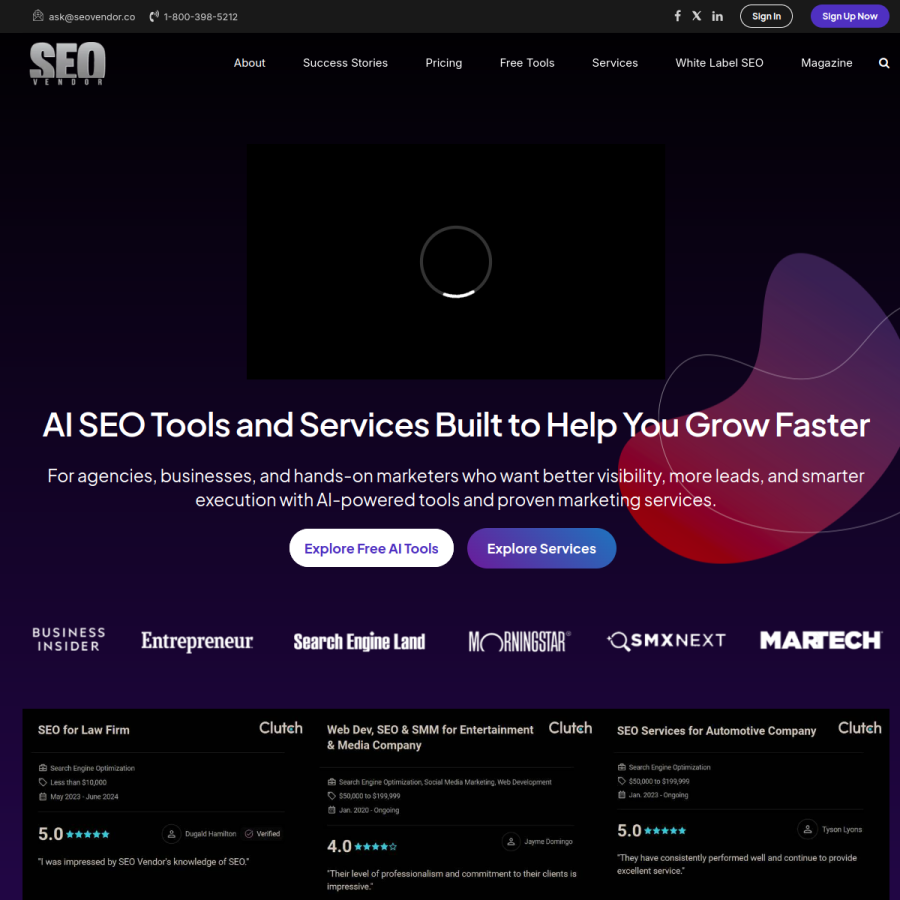Open Success Stories in the navigation
The width and height of the screenshot is (900, 900).
tap(345, 63)
